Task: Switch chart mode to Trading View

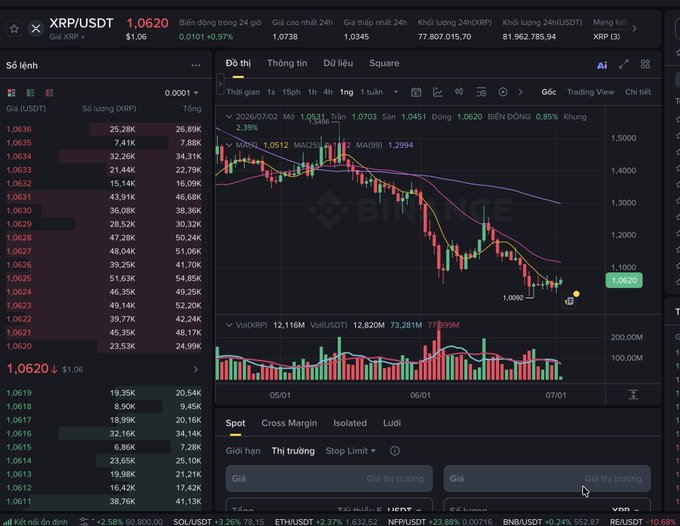Action: (591, 92)
